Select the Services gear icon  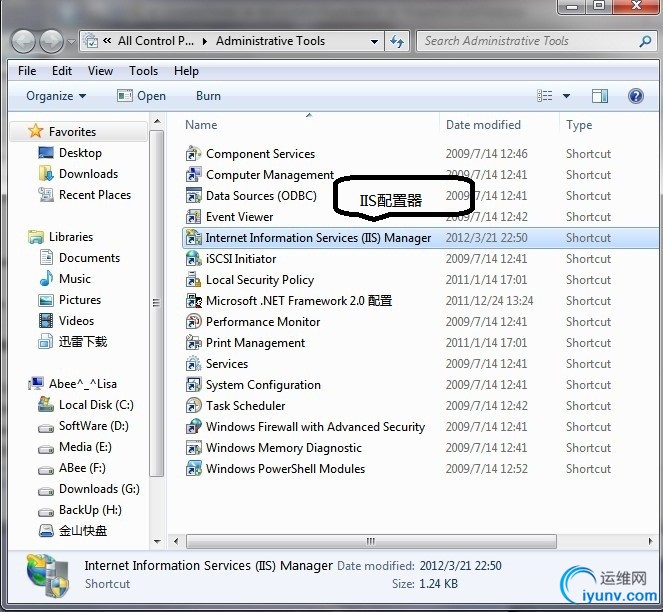(194, 364)
